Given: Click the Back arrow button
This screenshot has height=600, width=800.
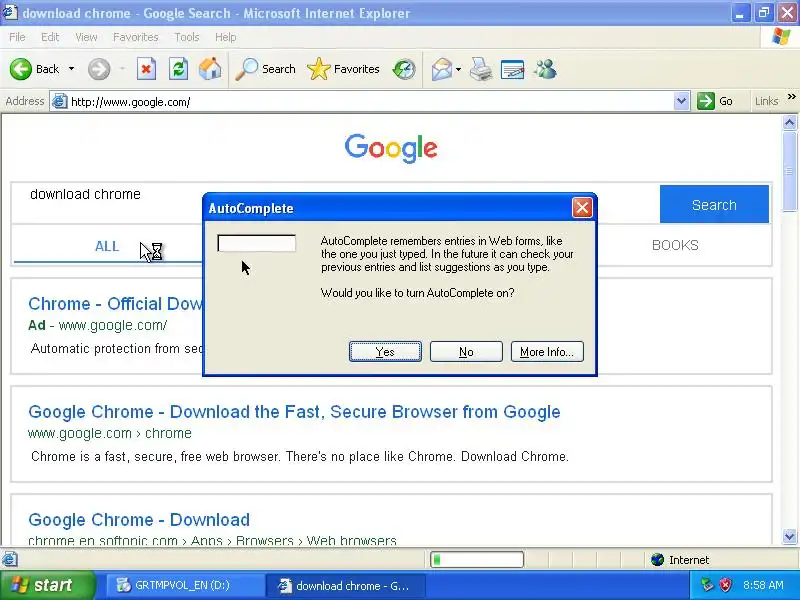Looking at the screenshot, I should (35, 69).
